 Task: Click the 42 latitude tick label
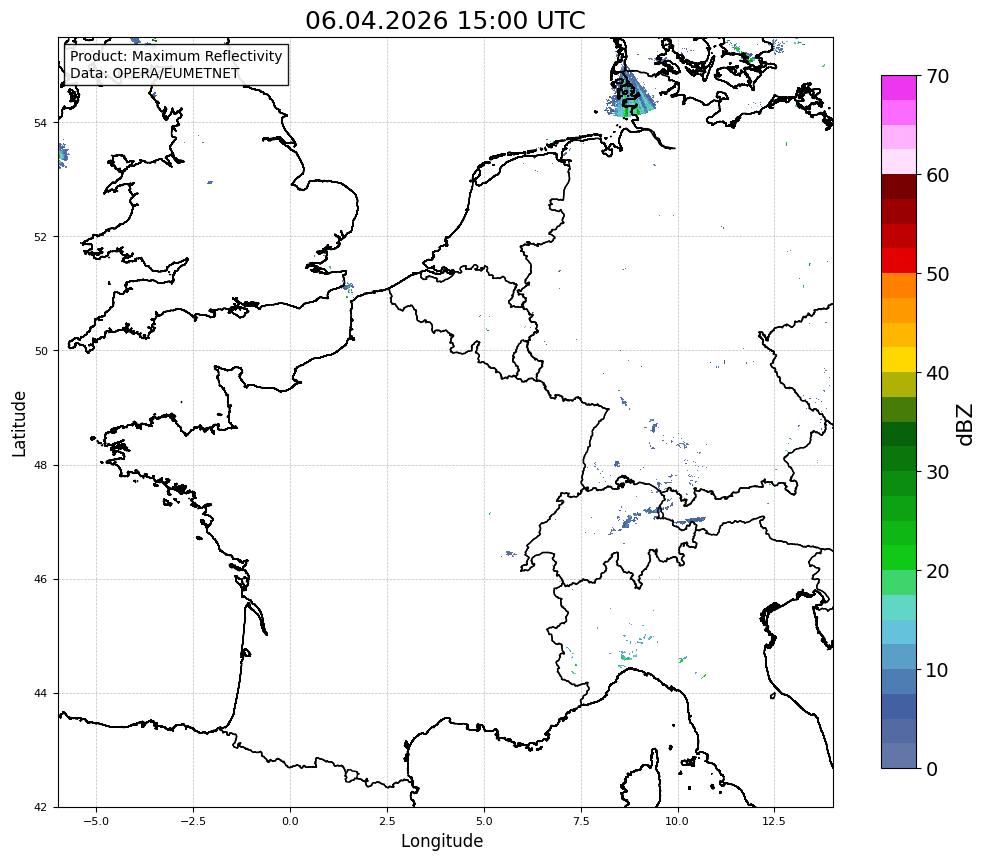40,807
